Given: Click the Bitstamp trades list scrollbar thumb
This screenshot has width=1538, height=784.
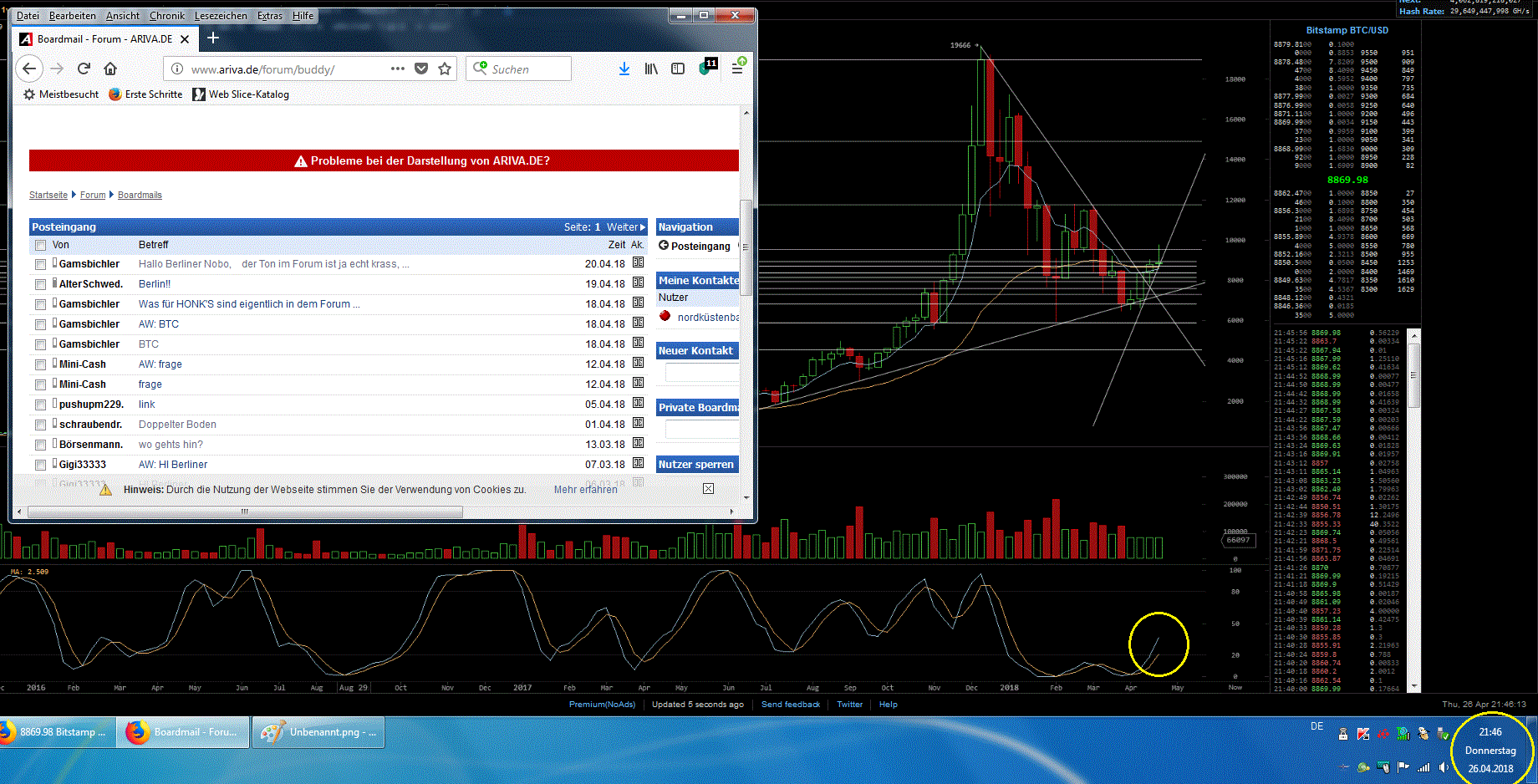Looking at the screenshot, I should 1414,374.
